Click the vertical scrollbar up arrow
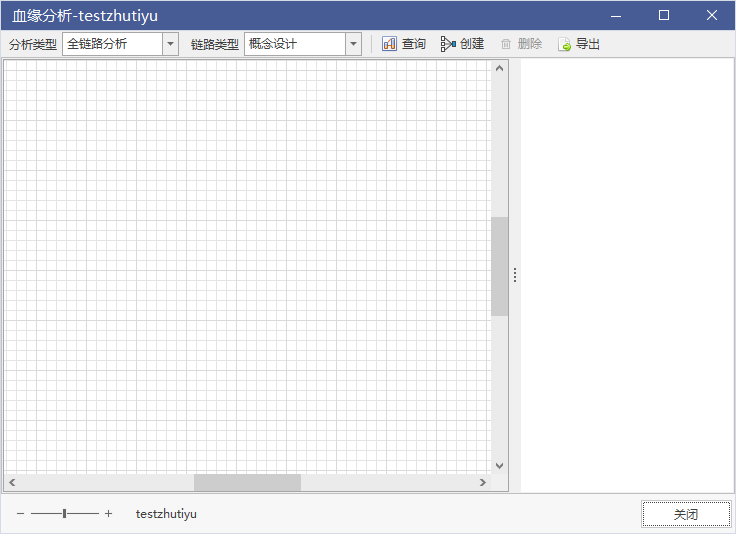This screenshot has height=534, width=736. click(x=499, y=69)
